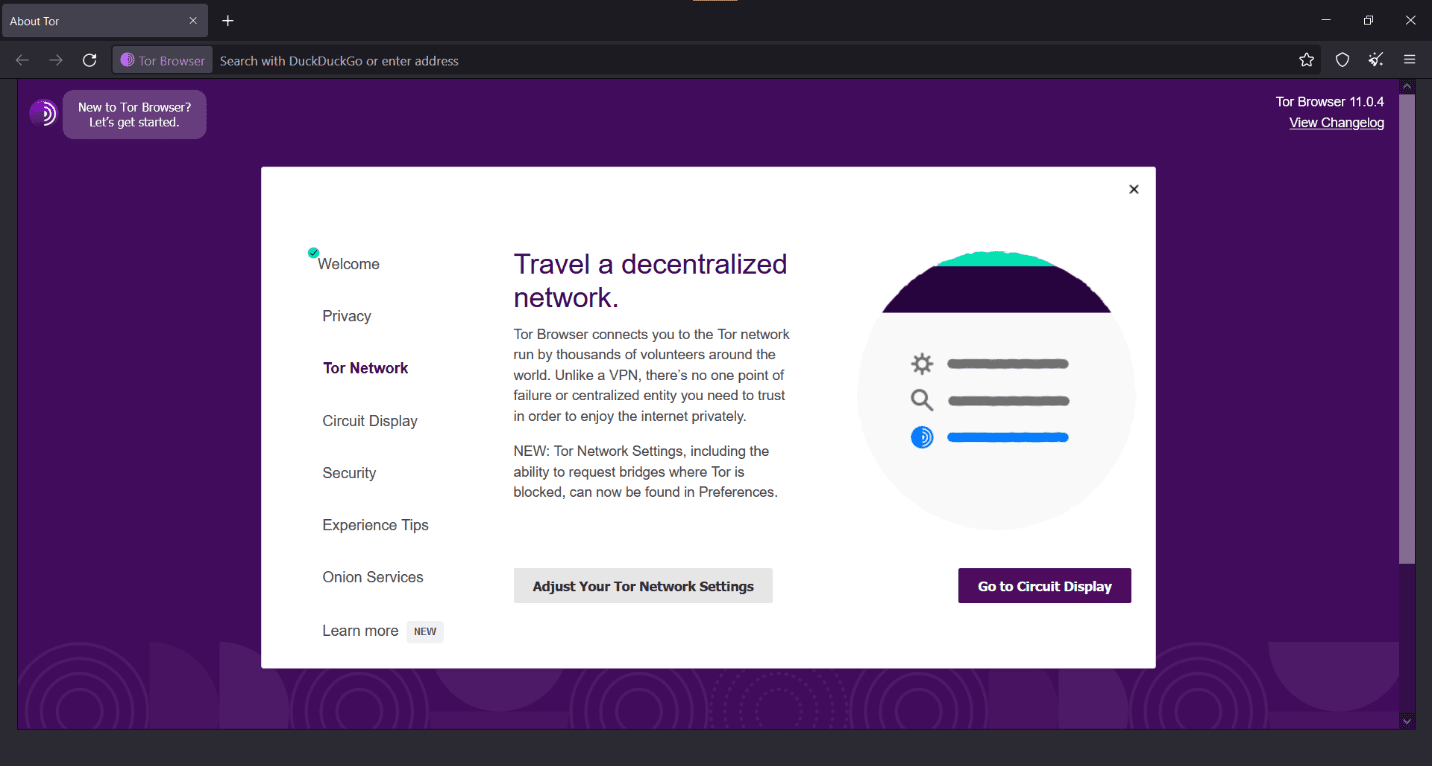Click the scrollbar up arrow
This screenshot has width=1432, height=766.
click(x=1407, y=87)
